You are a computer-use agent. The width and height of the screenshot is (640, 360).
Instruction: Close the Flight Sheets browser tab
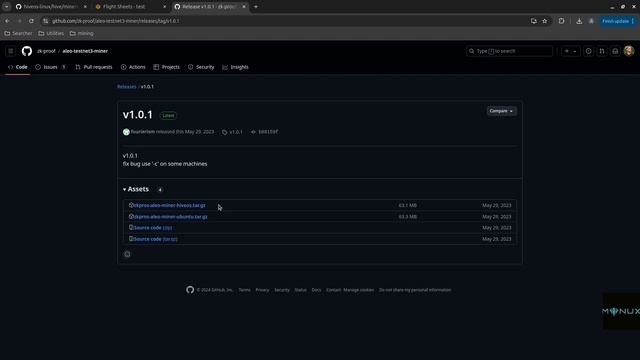[x=164, y=7]
